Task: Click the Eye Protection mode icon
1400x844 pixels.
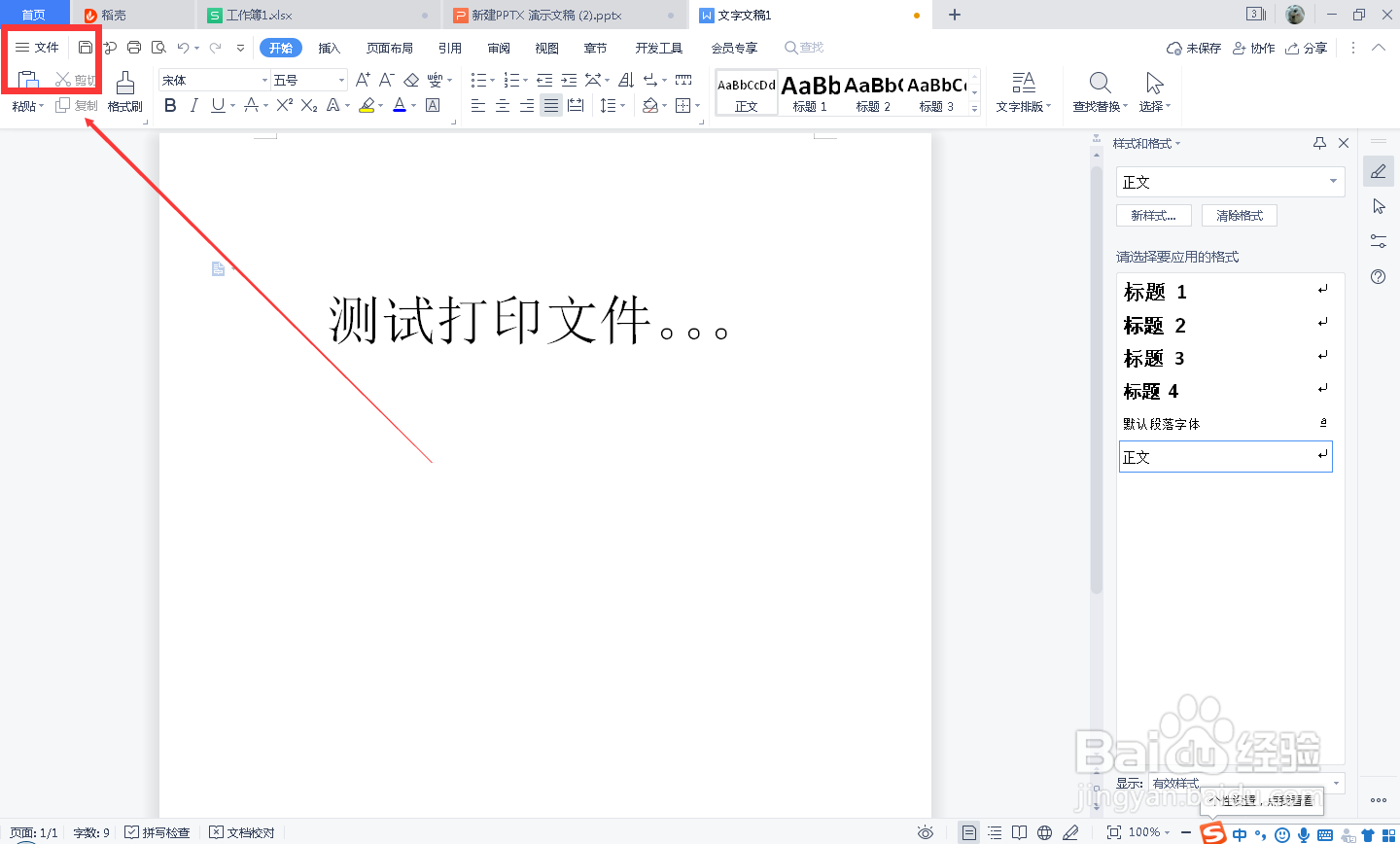Action: [925, 832]
